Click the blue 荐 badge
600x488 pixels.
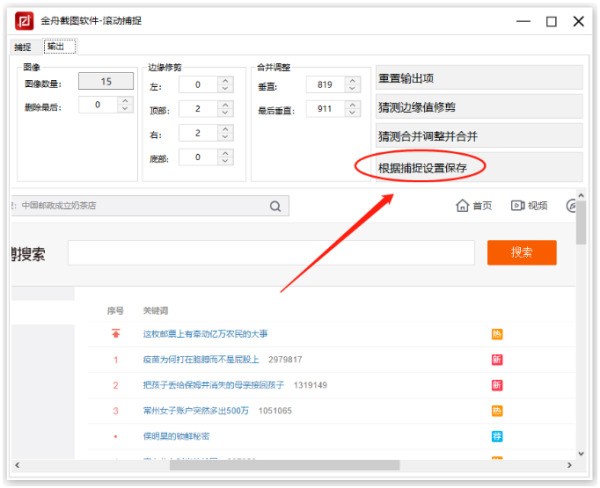coord(497,436)
